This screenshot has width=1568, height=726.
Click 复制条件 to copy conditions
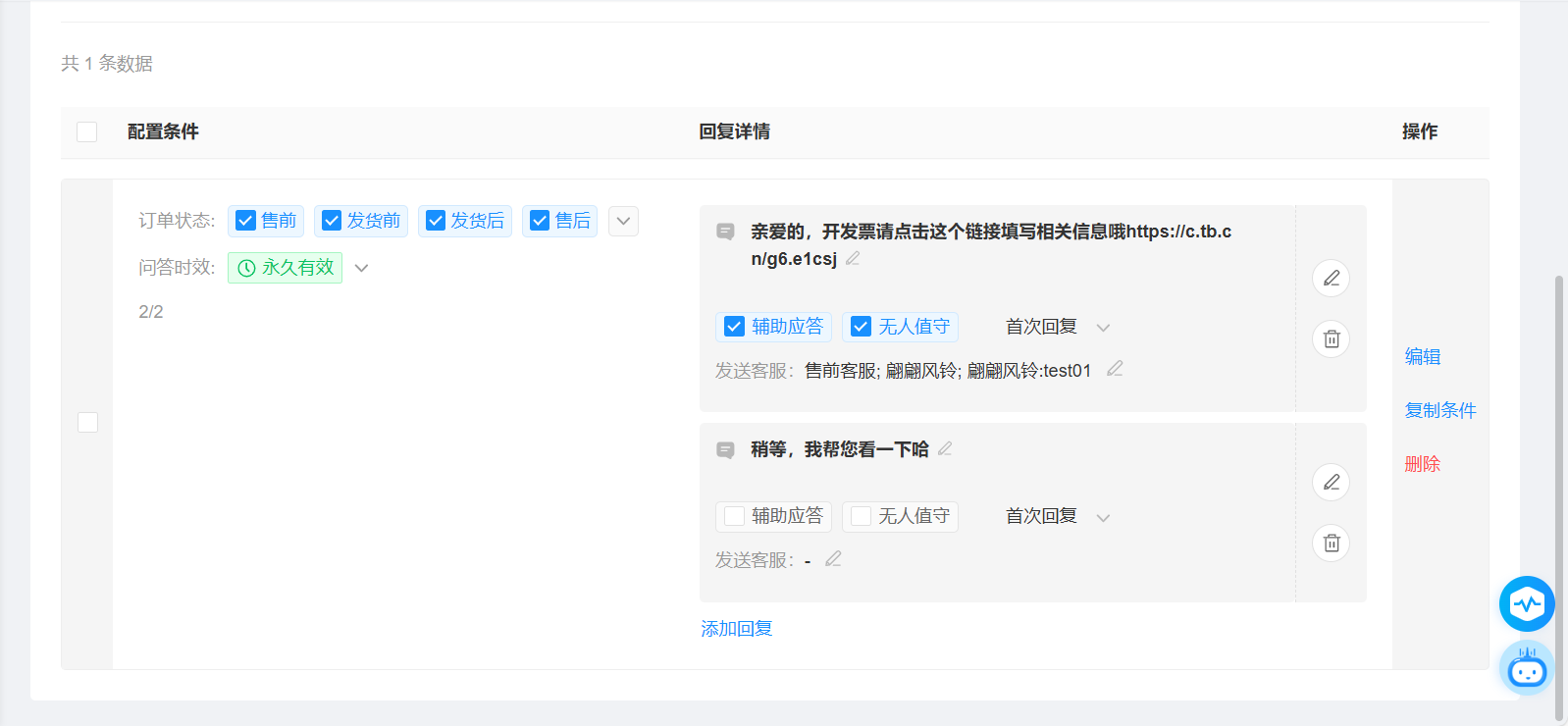(1440, 410)
